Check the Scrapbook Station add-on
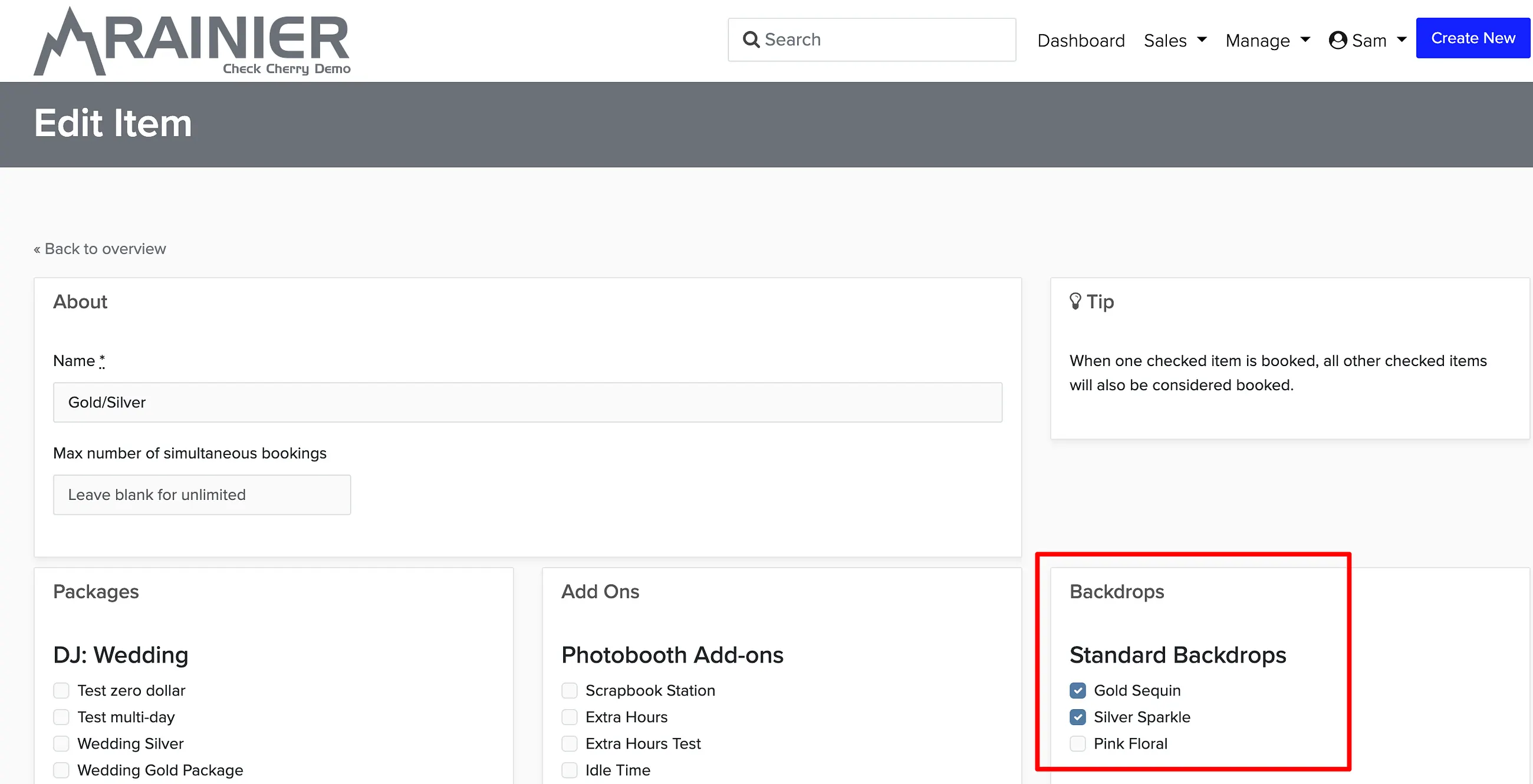This screenshot has width=1533, height=784. 570,690
